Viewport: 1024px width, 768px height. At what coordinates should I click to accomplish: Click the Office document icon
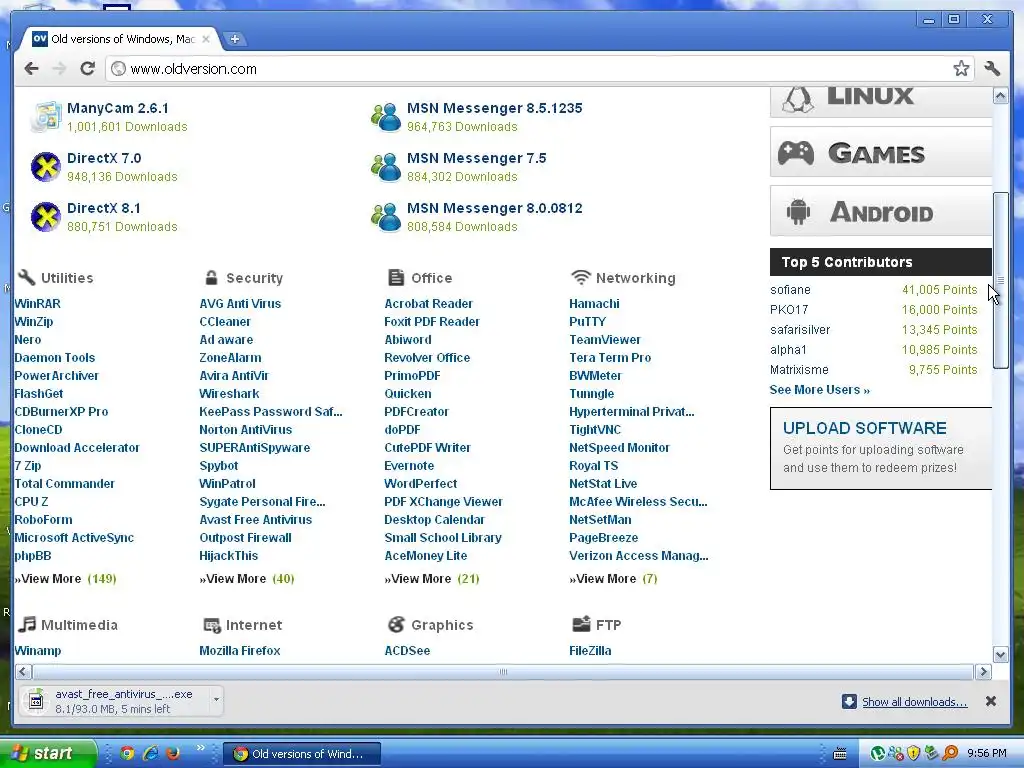[396, 278]
